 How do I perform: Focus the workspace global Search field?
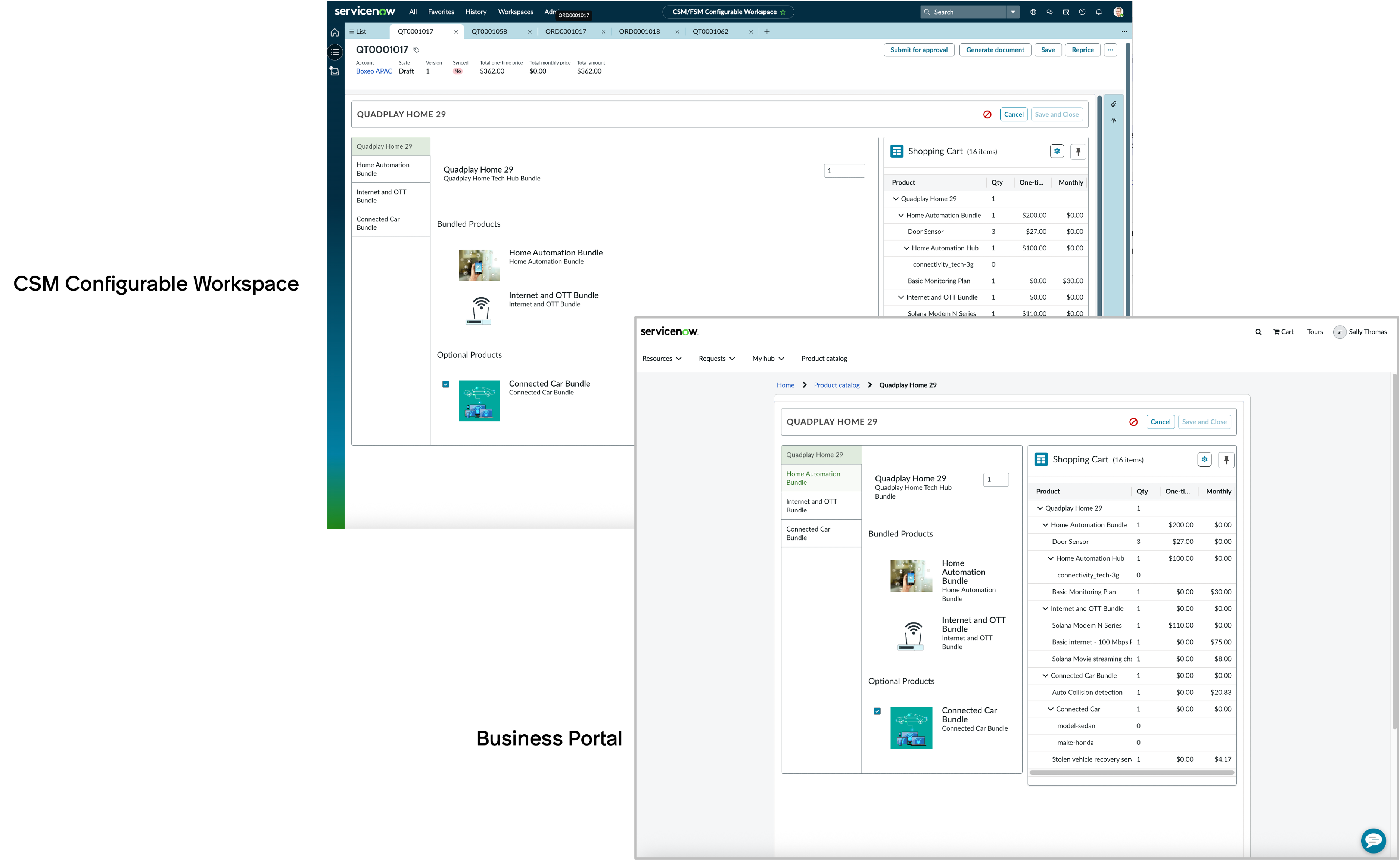point(963,12)
